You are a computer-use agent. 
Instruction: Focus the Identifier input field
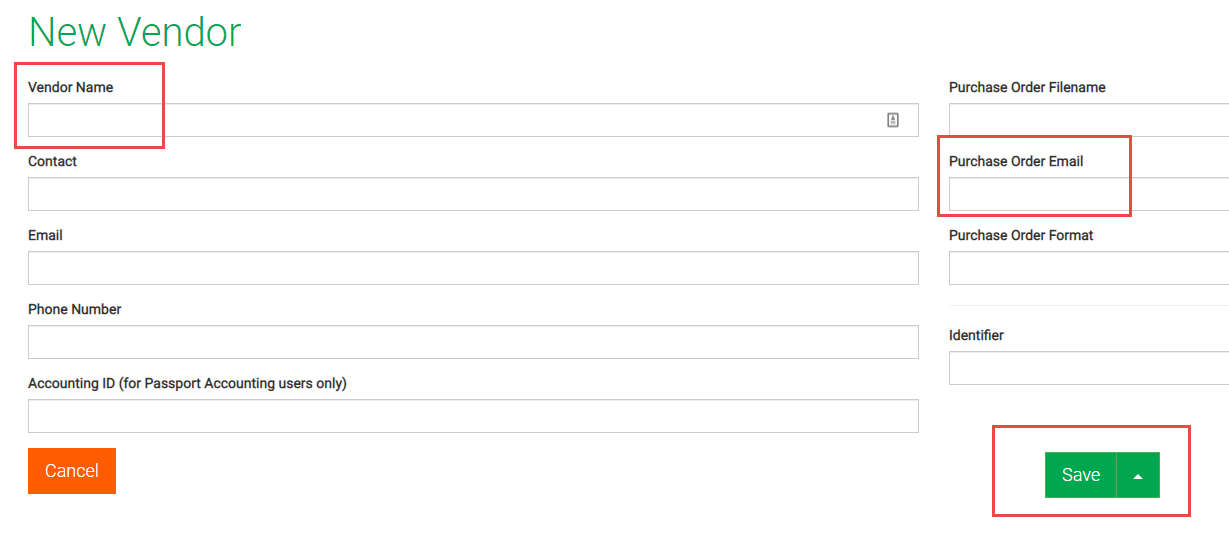click(x=1088, y=368)
